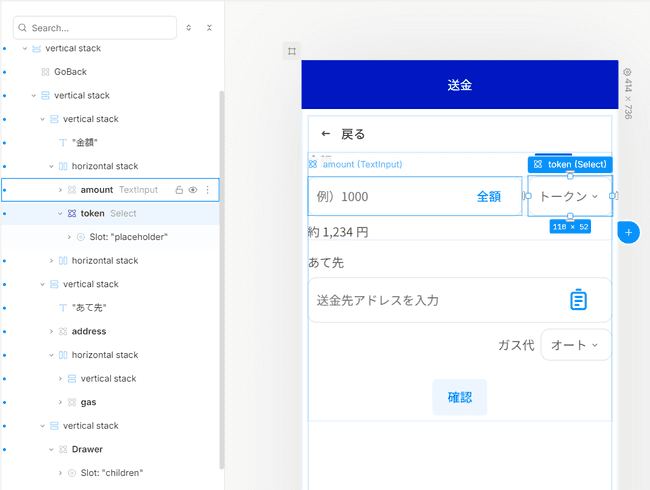Click the 118 × 52 size badge
Viewport: 650px width, 490px height.
[x=570, y=227]
